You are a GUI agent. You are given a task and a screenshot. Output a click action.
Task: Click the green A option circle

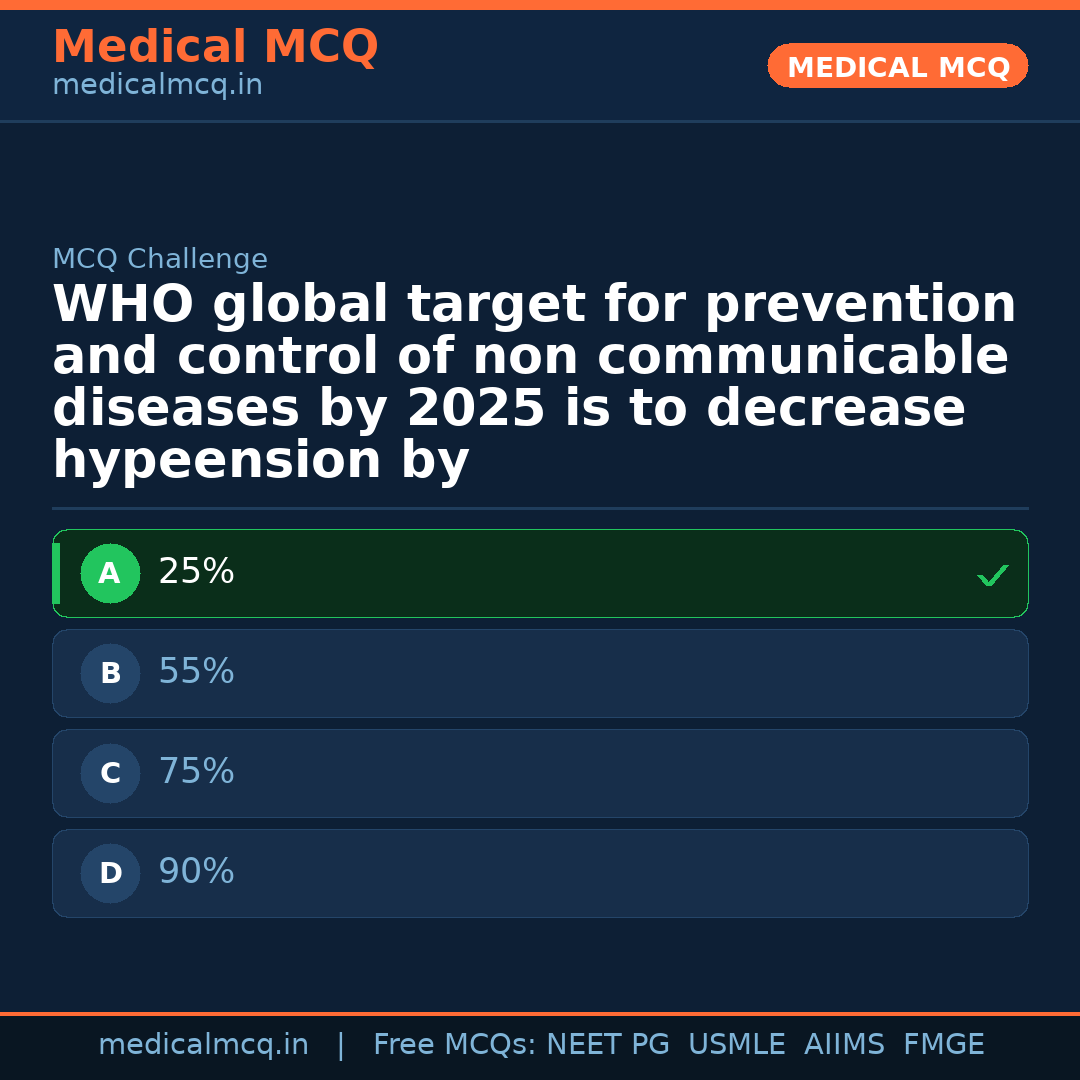[x=110, y=574]
